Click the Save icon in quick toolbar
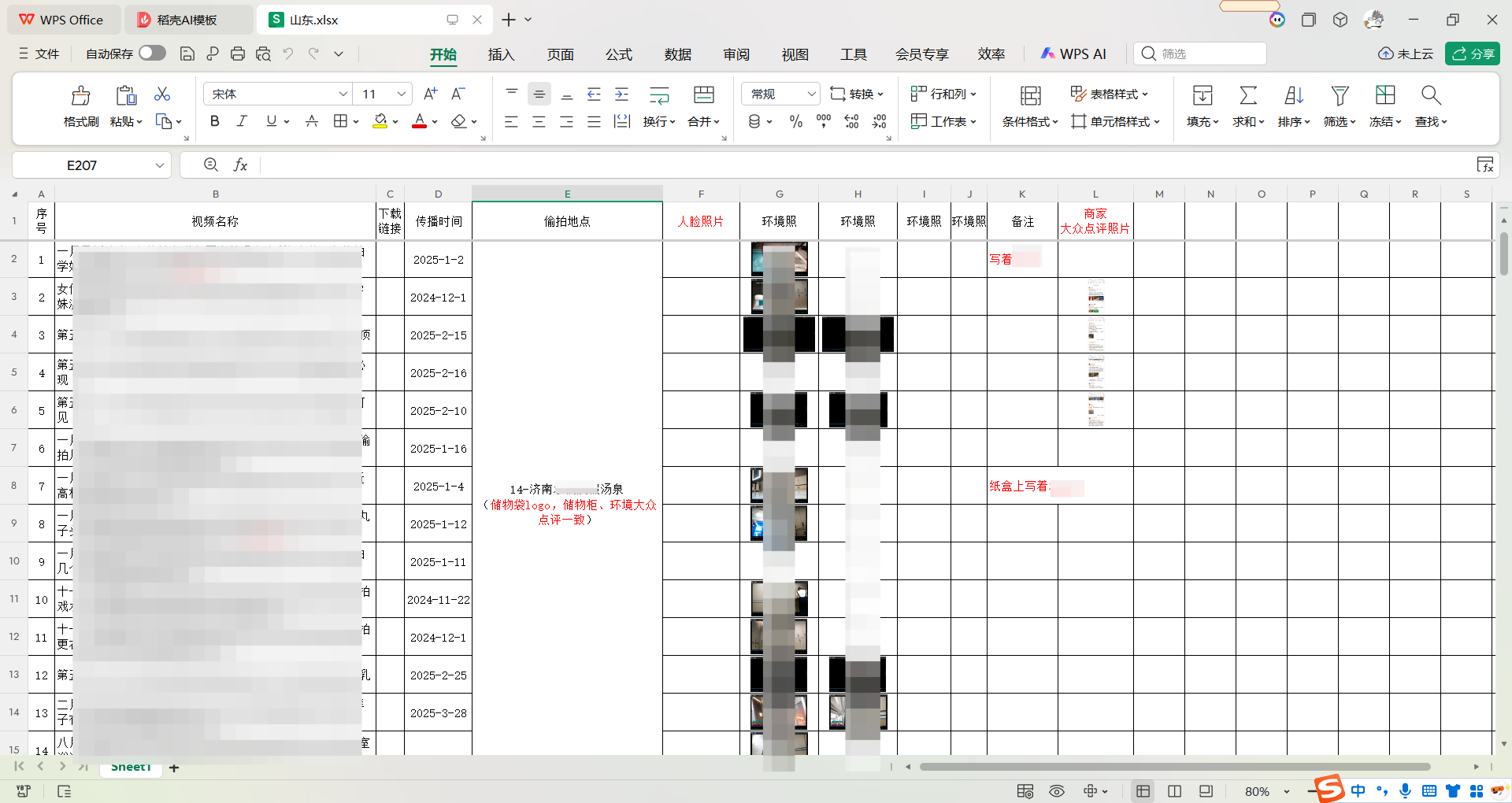Screen dimensions: 1512x803 coord(187,54)
